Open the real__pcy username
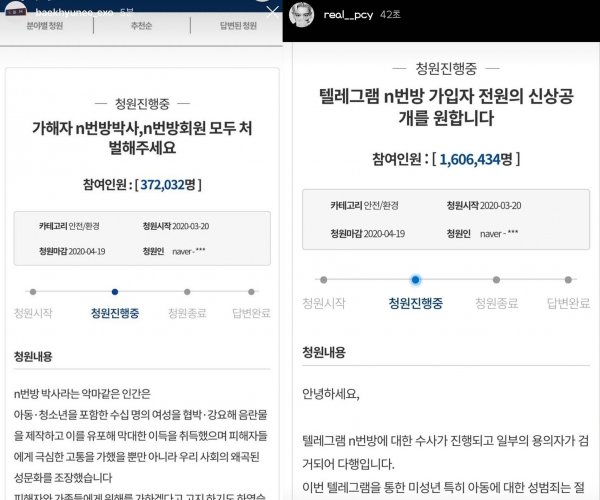This screenshot has height=500, width=600. point(348,15)
